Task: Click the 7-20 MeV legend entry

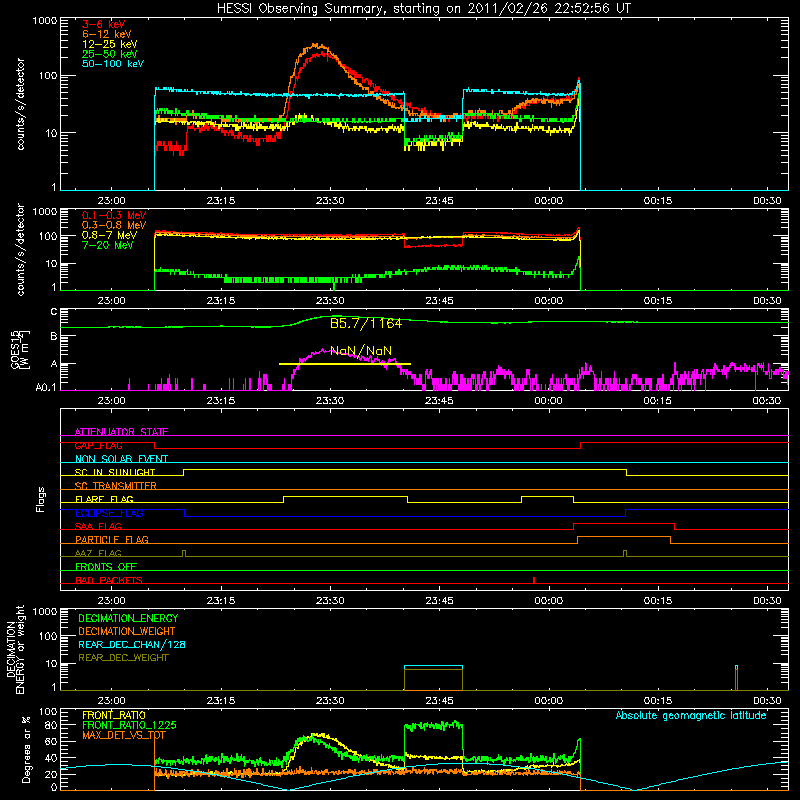Action: pyautogui.click(x=108, y=245)
